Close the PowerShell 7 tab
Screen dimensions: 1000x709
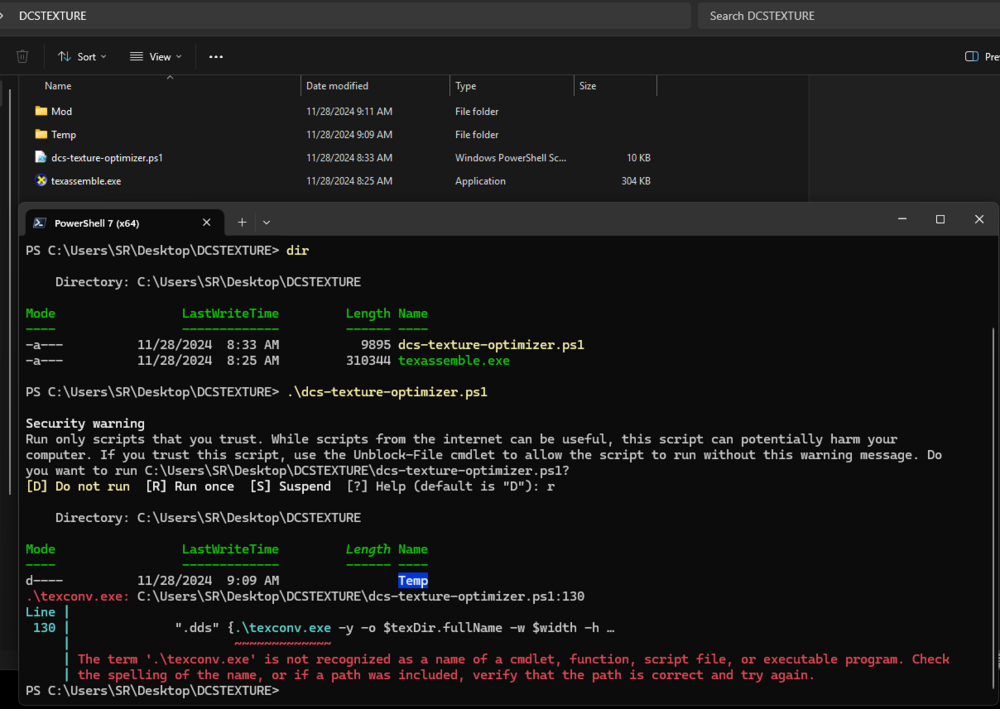(207, 223)
